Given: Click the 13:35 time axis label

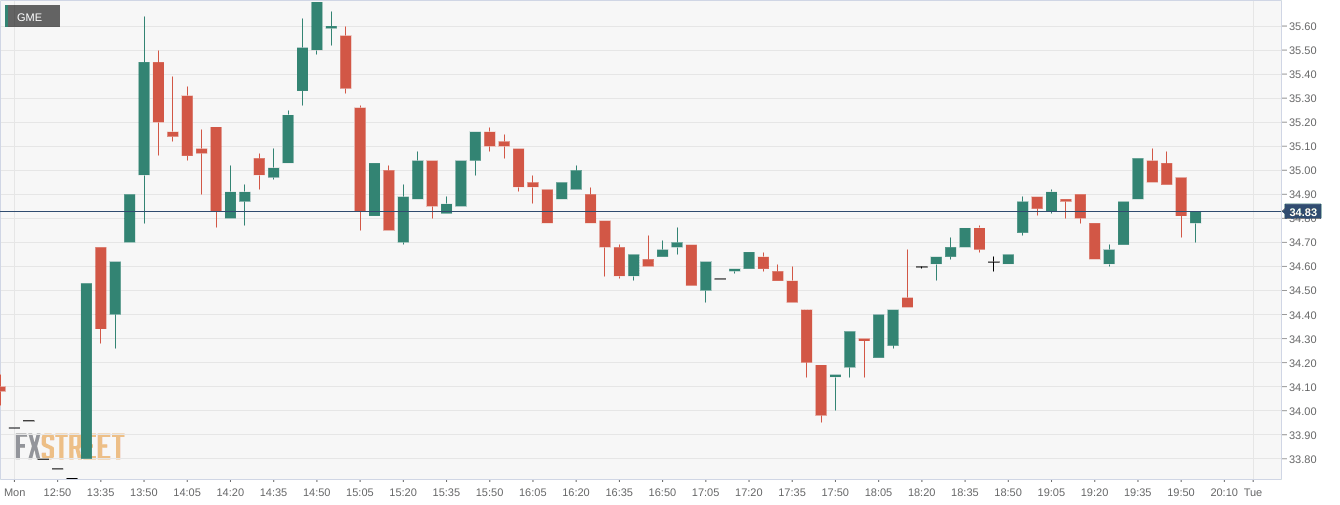Looking at the screenshot, I should point(101,492).
